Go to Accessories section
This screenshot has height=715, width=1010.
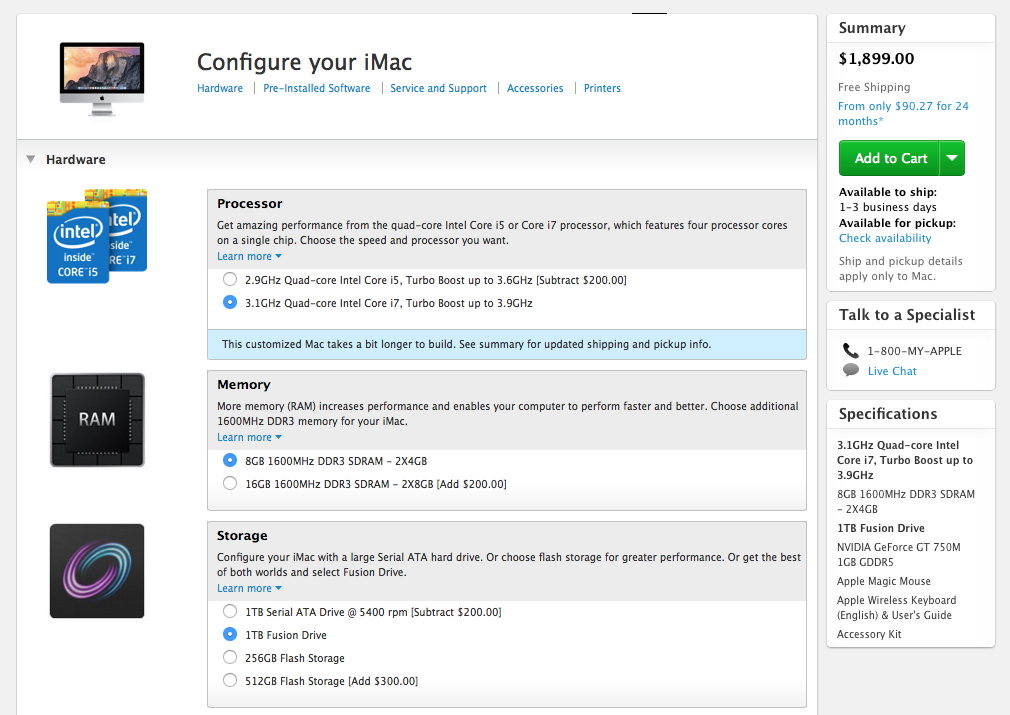(535, 88)
